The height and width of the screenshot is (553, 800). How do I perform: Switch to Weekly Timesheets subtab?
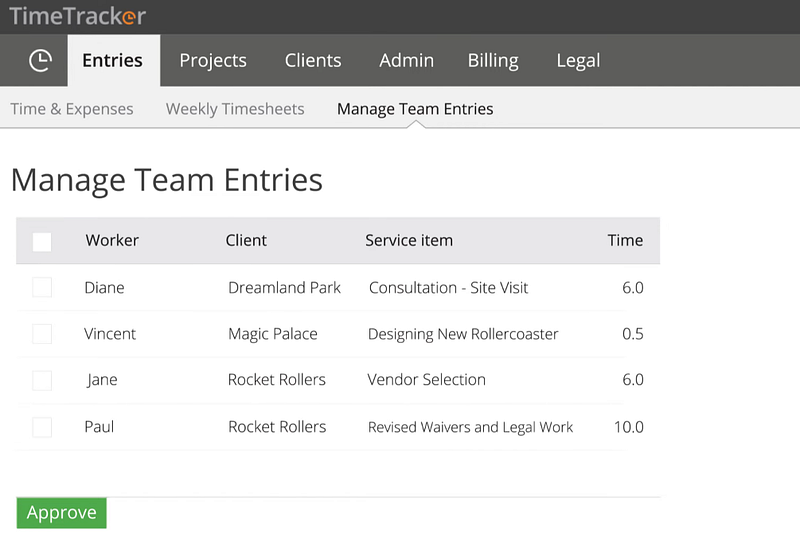click(235, 109)
